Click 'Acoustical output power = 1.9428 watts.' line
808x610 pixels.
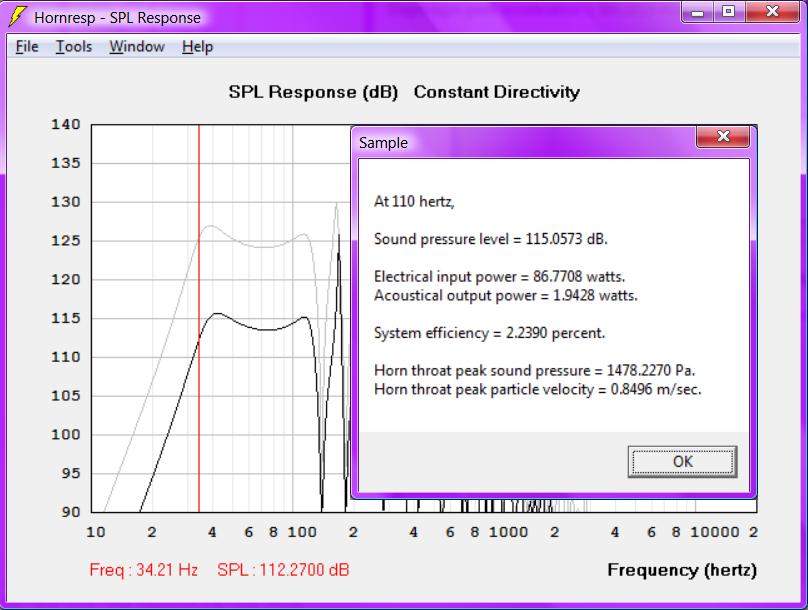click(506, 296)
